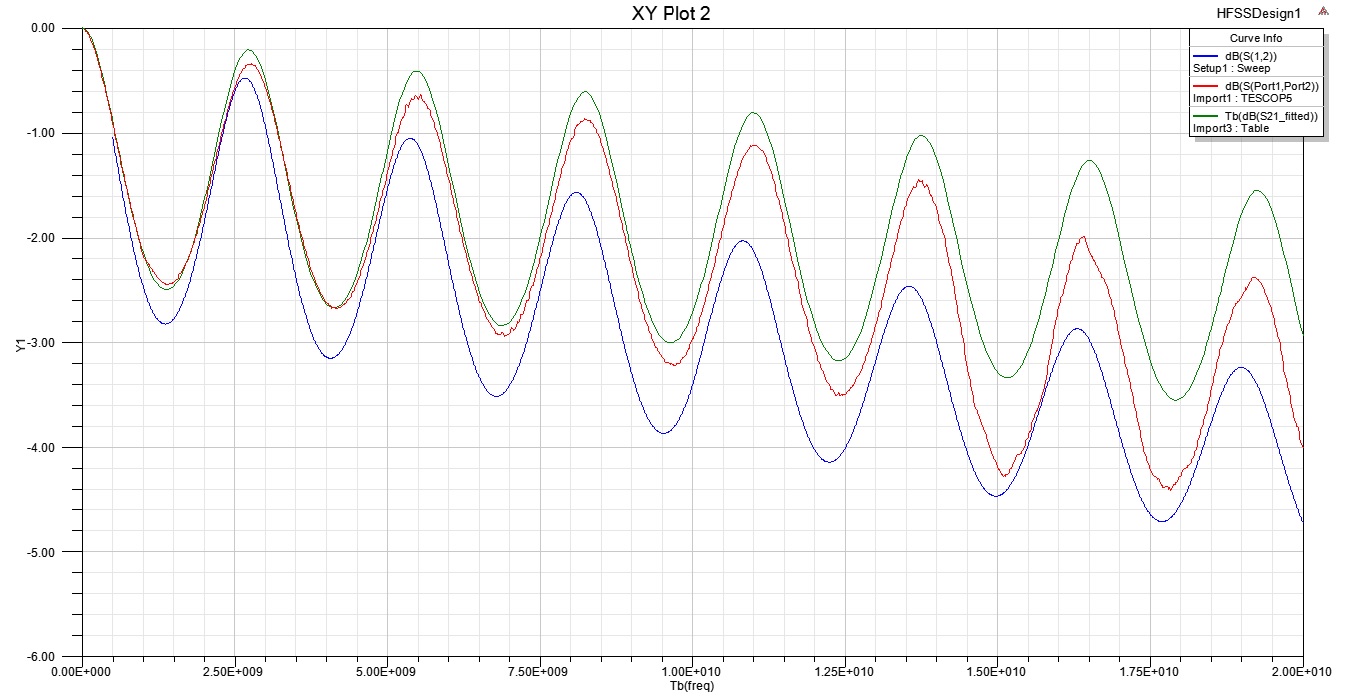Click the 2.50E+009 x-axis tick value
The image size is (1345, 697).
[234, 671]
